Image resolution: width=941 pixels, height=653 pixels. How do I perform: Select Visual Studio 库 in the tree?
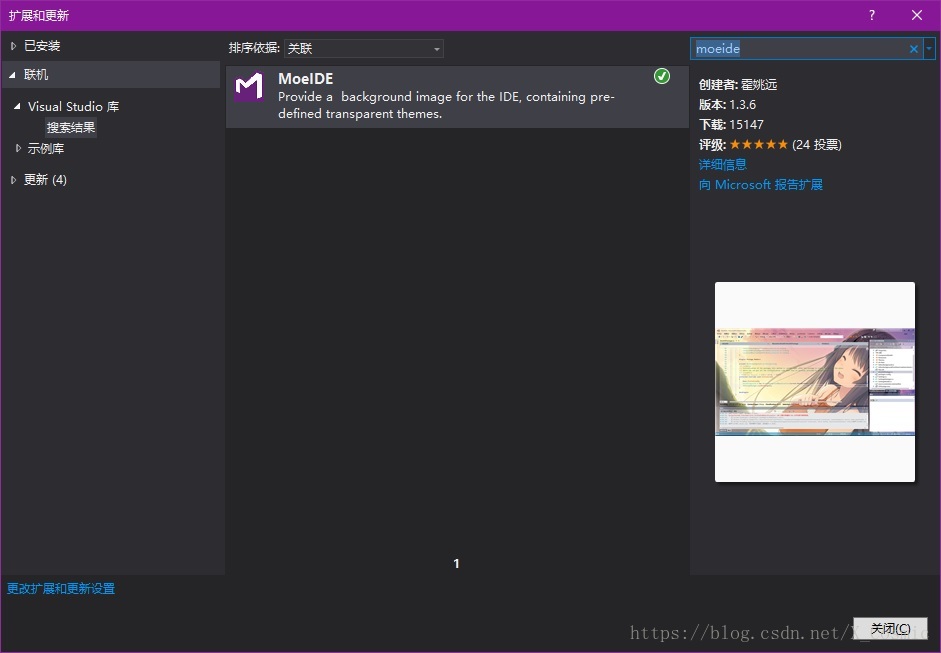coord(73,106)
